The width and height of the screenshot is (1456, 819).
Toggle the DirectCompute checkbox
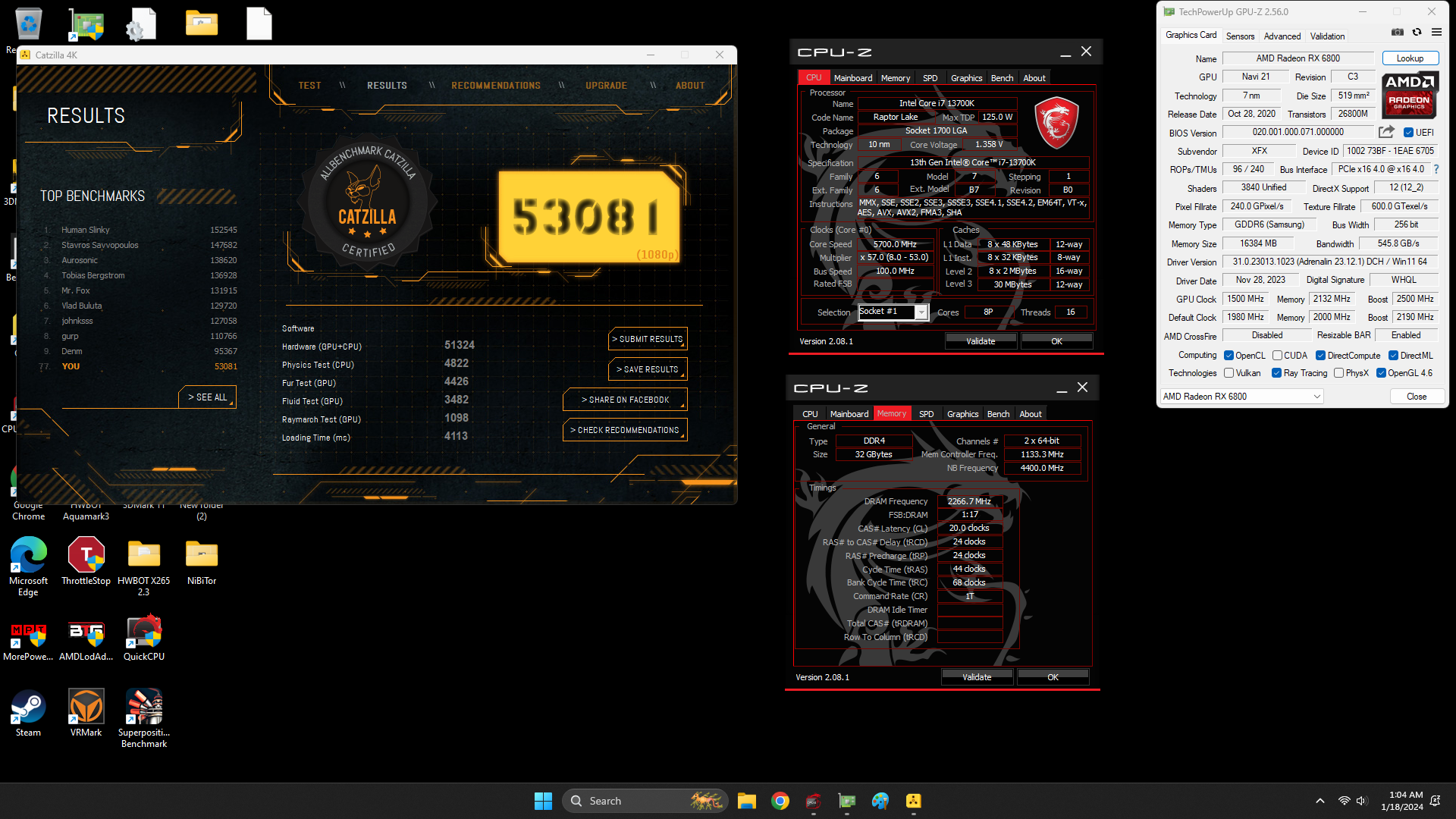point(1320,356)
